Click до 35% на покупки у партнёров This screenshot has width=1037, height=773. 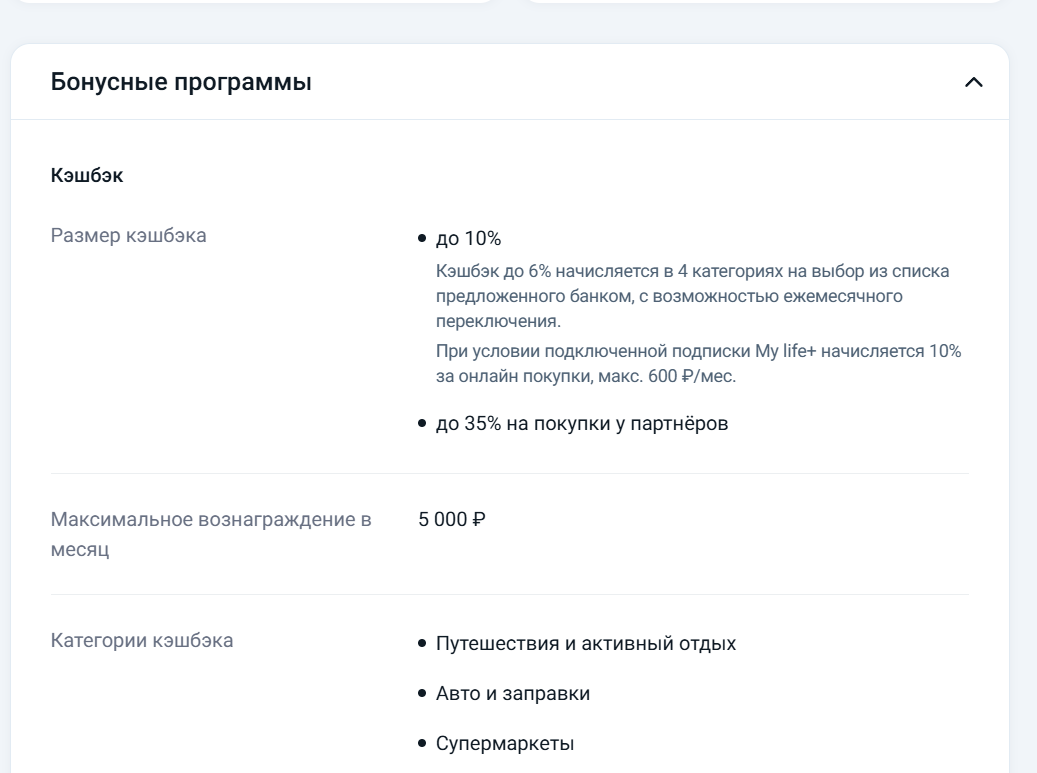click(x=582, y=424)
